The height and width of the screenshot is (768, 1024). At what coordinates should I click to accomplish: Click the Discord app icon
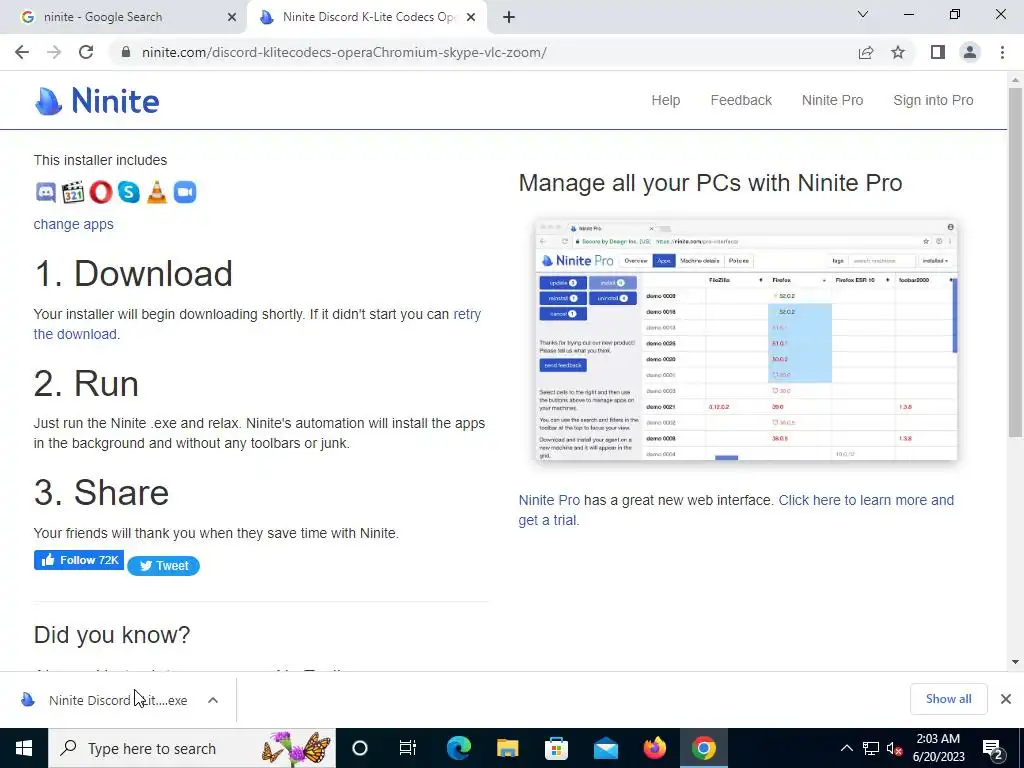(x=45, y=192)
